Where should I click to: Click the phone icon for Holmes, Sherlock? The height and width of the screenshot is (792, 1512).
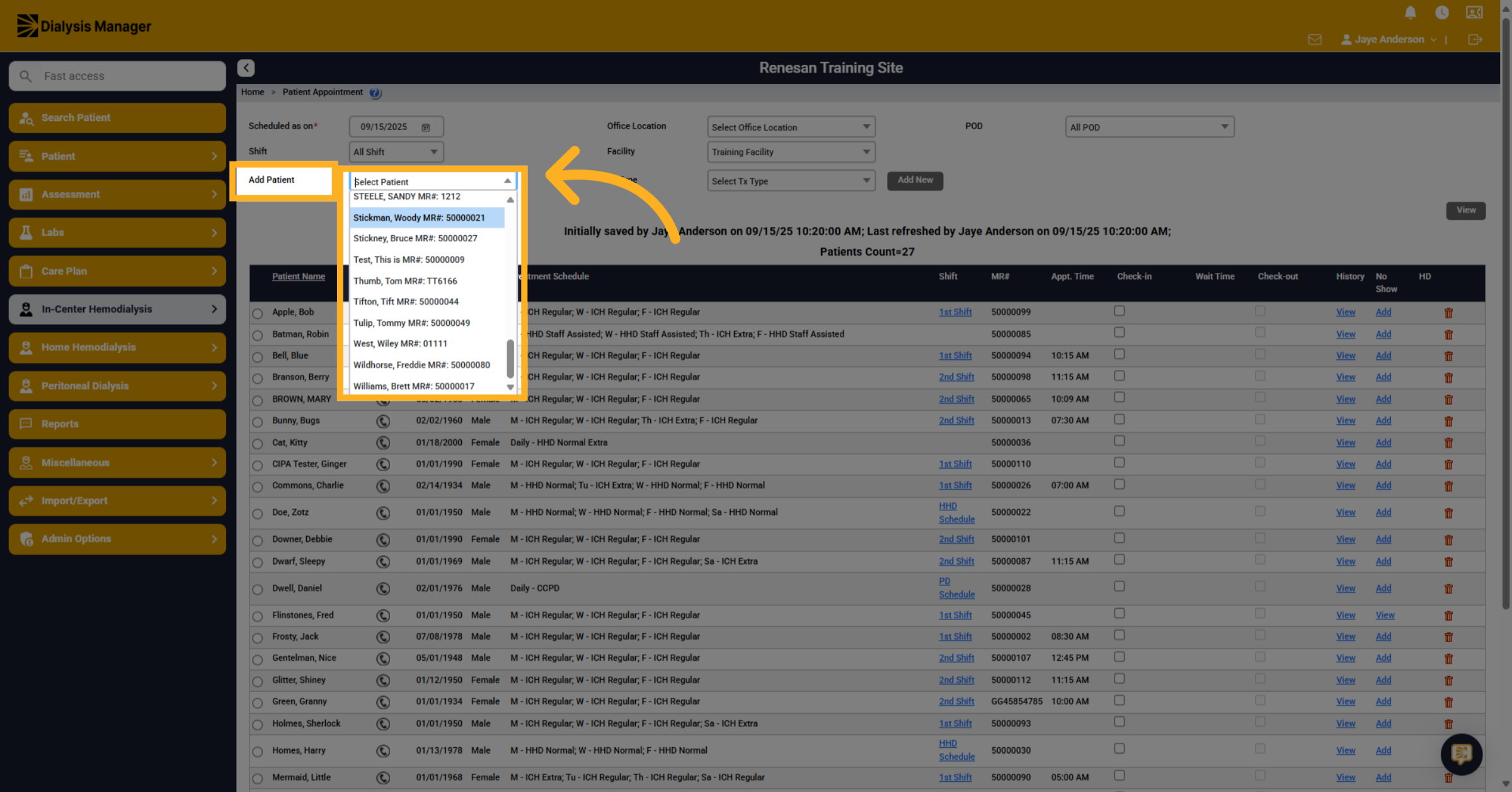tap(383, 724)
